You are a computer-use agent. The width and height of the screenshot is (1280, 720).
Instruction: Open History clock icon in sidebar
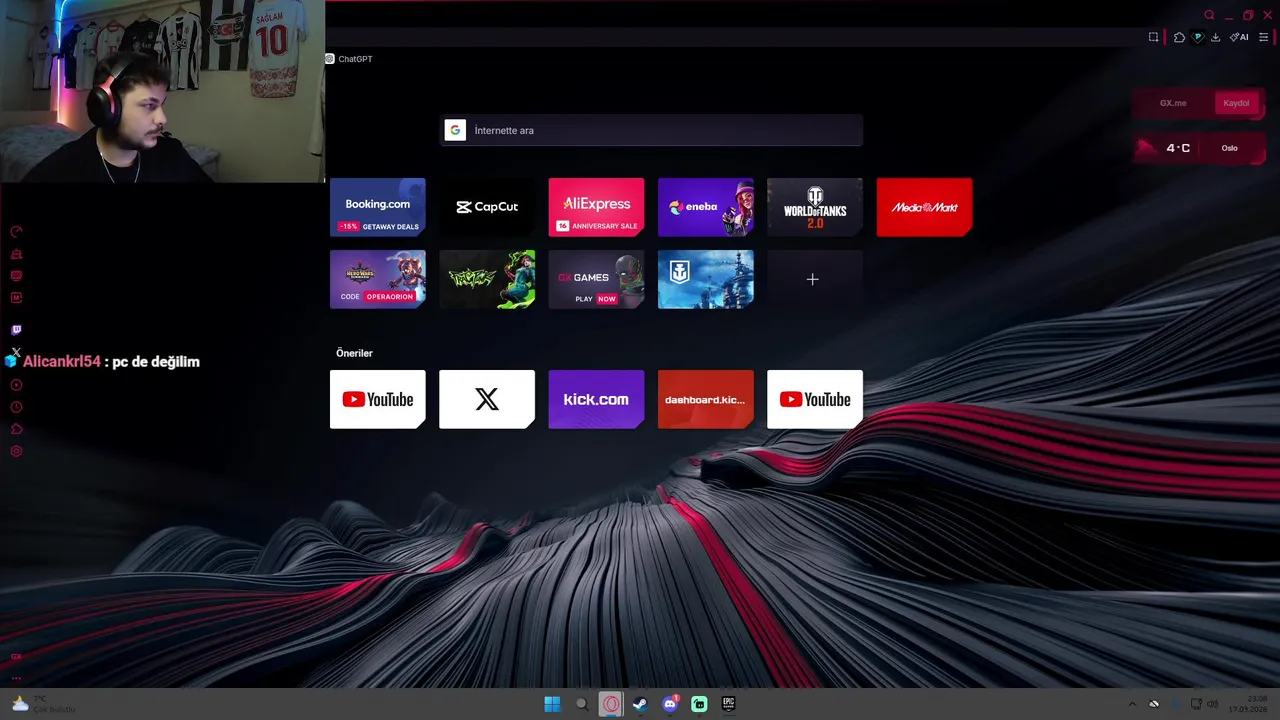[16, 407]
